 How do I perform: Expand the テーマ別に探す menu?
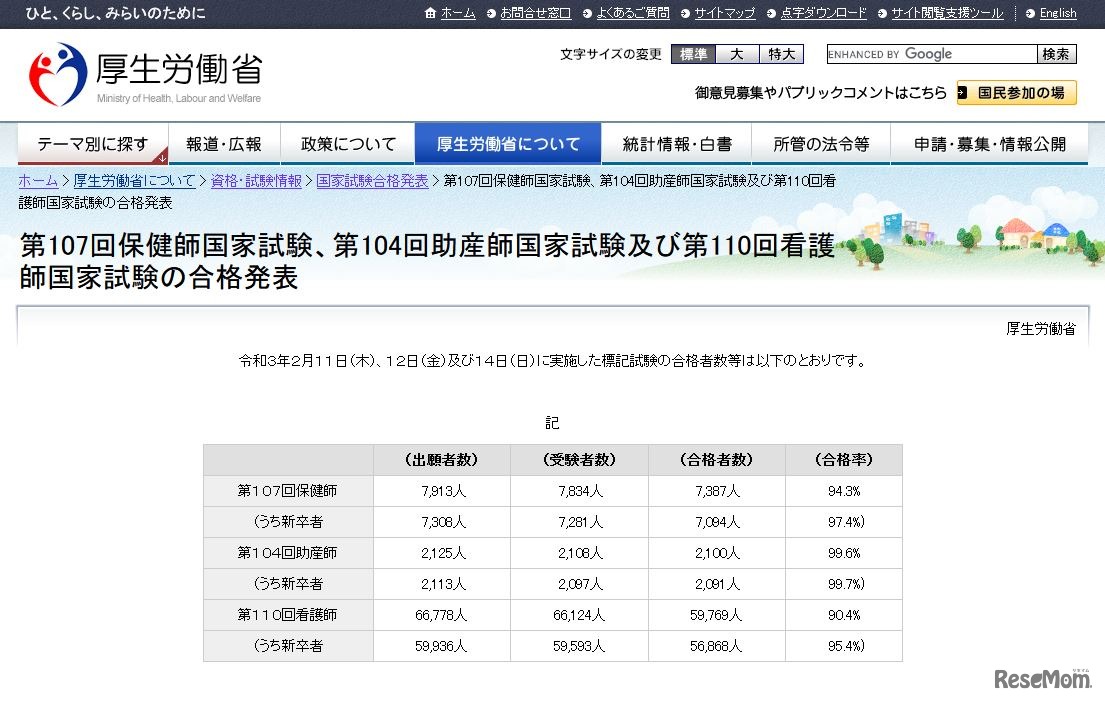[92, 144]
